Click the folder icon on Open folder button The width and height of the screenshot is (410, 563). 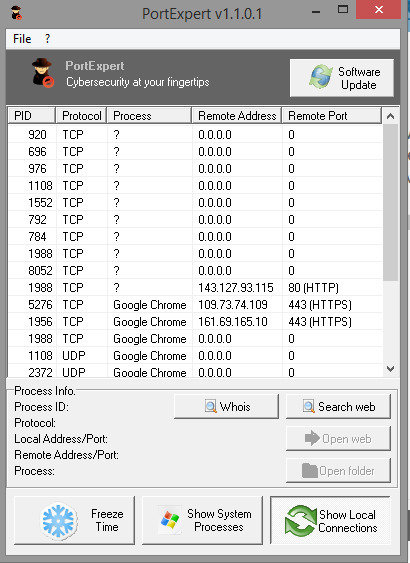(309, 470)
